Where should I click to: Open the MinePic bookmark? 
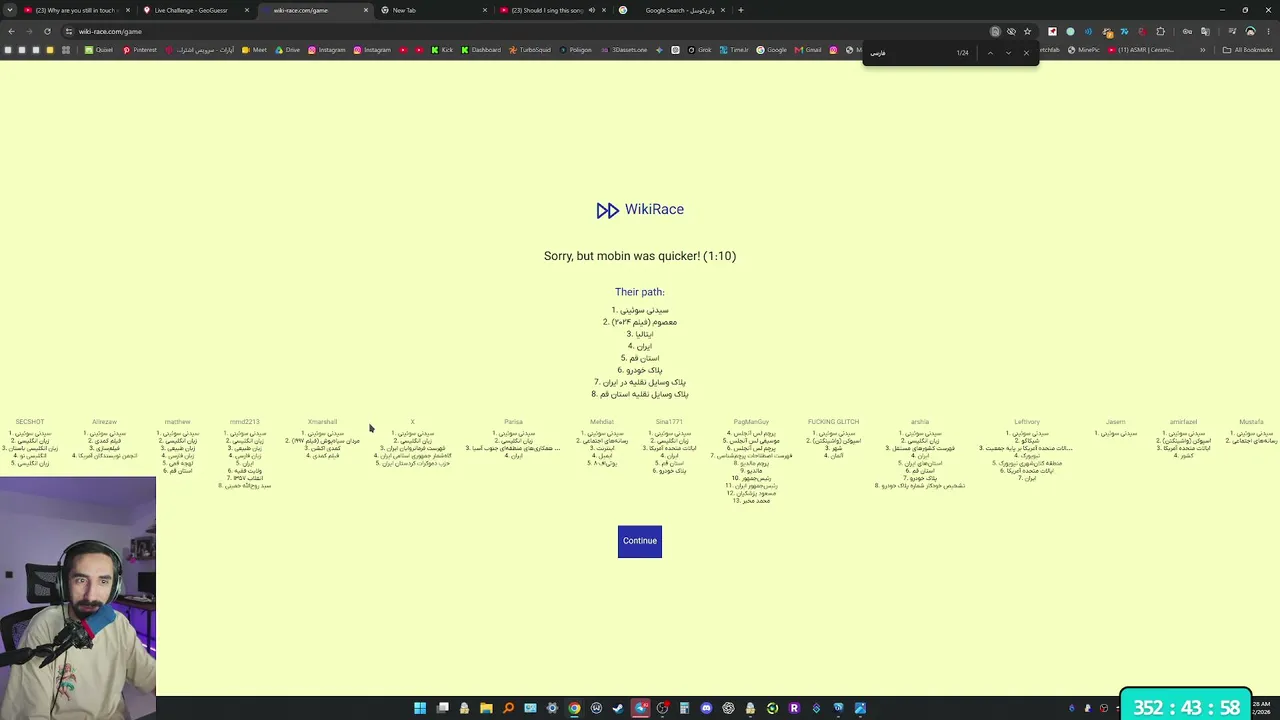pos(1083,50)
